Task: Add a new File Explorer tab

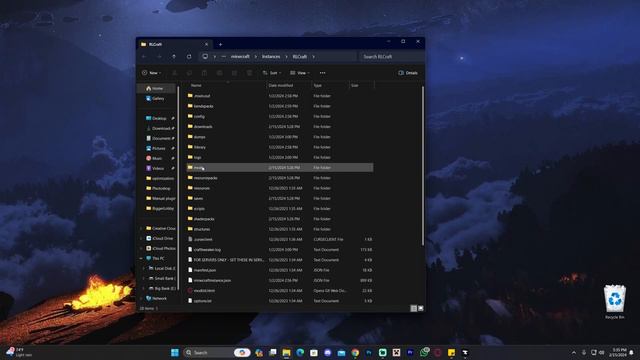Action: pyautogui.click(x=220, y=44)
